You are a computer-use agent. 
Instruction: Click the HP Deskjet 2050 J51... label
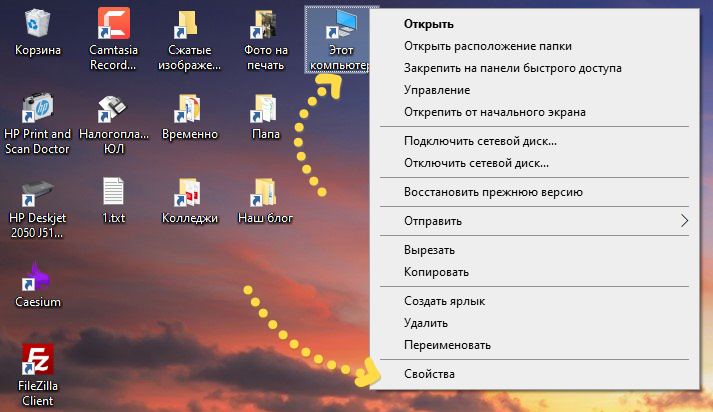[37, 225]
